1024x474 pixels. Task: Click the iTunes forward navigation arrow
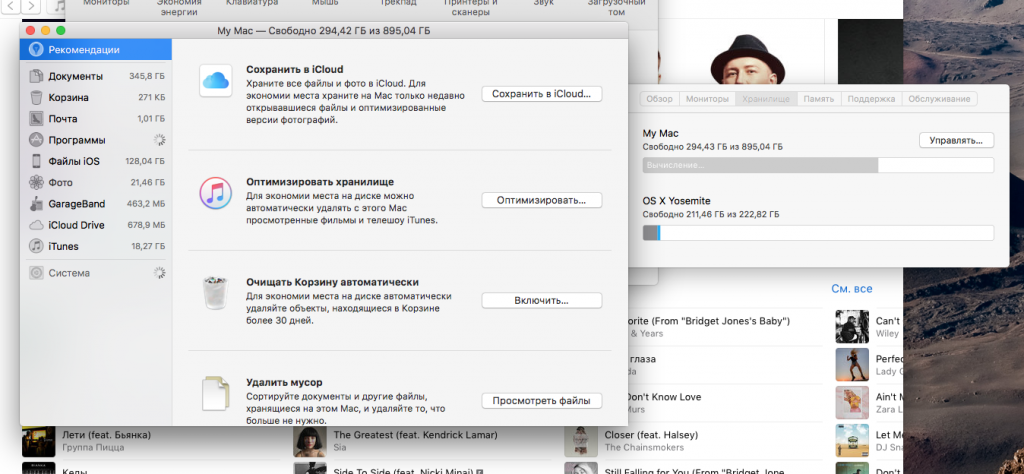pyautogui.click(x=31, y=7)
